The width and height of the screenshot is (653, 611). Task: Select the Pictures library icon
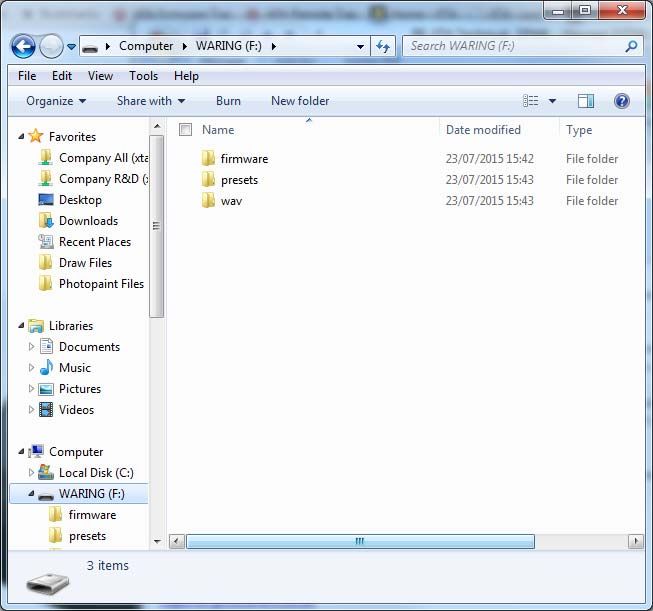coord(46,389)
